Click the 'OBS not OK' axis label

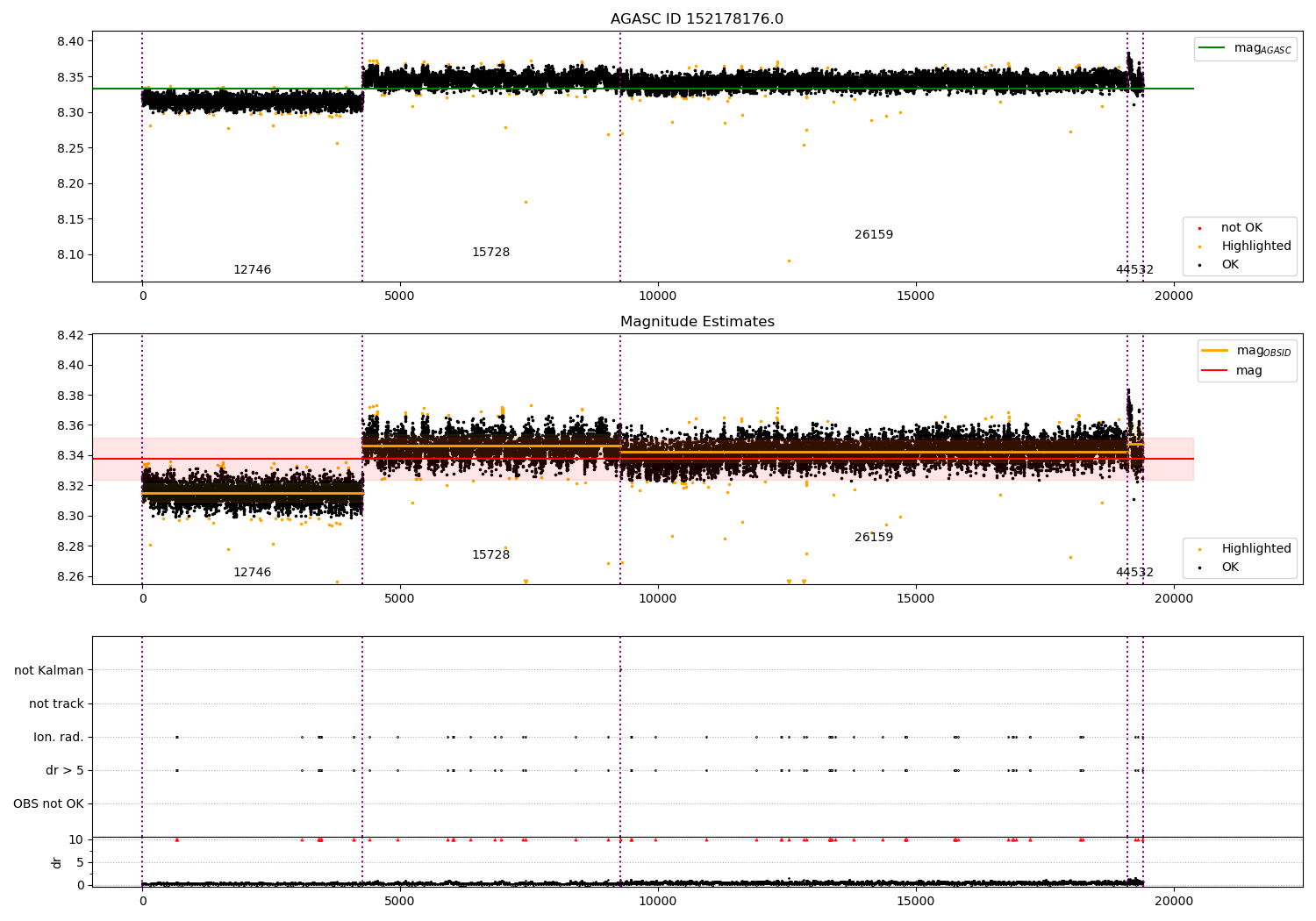click(x=48, y=803)
